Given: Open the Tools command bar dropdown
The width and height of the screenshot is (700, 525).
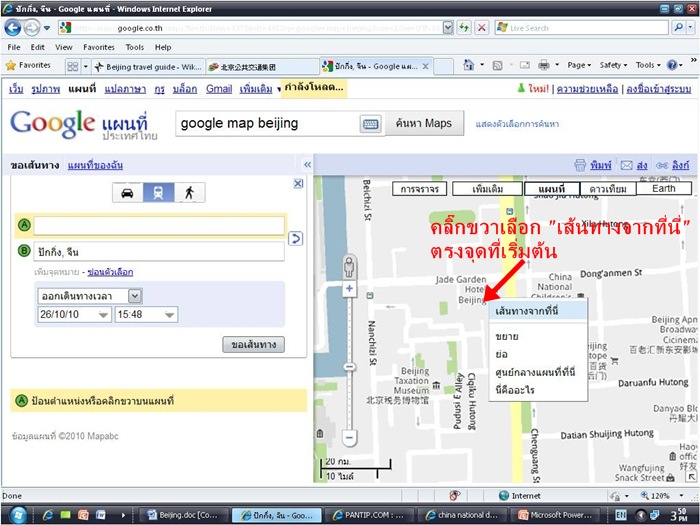Looking at the screenshot, I should click(648, 65).
